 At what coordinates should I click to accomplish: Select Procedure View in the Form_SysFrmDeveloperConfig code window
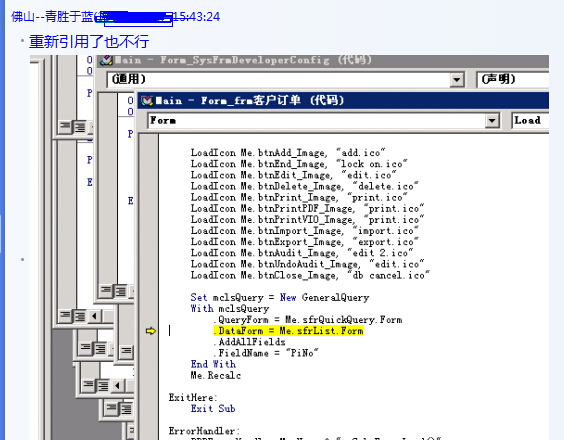click(106, 291)
